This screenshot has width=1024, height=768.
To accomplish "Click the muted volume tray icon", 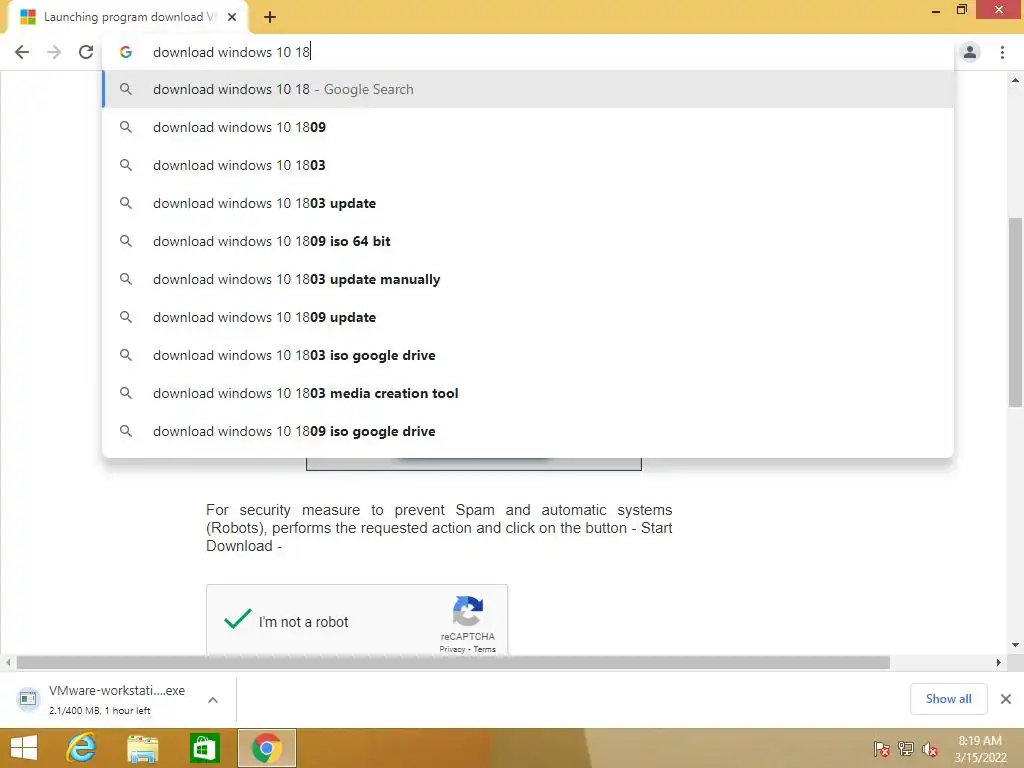I will point(929,749).
